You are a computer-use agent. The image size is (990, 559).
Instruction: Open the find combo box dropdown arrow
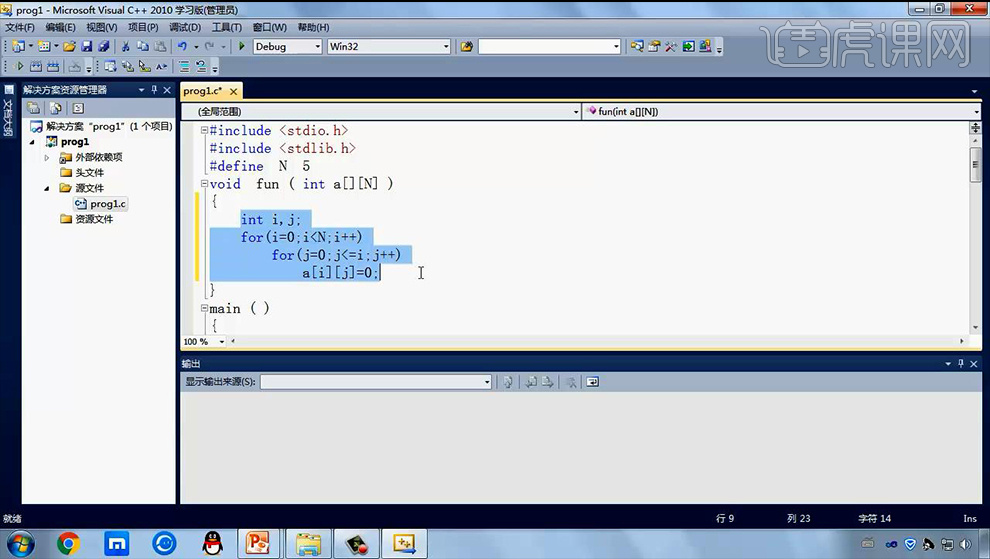pyautogui.click(x=616, y=46)
